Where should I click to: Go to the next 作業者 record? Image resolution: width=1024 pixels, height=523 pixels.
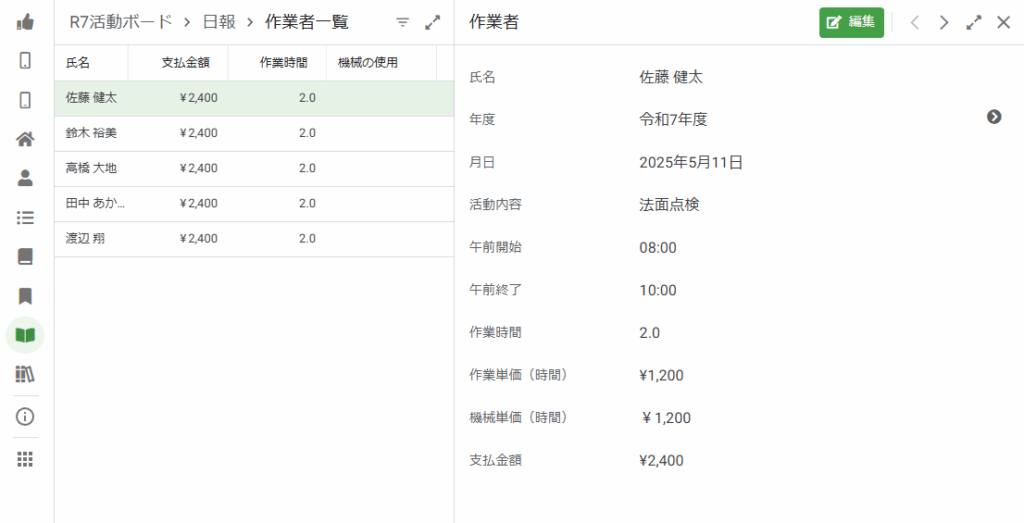coord(944,23)
